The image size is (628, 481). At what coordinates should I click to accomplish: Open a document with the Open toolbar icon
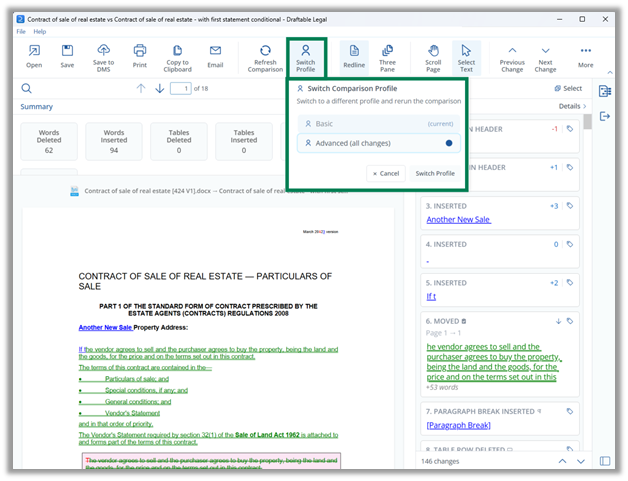click(x=34, y=56)
